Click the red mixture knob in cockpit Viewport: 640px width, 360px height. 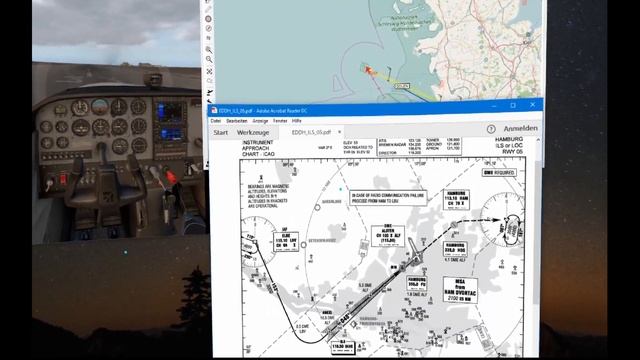(x=171, y=177)
